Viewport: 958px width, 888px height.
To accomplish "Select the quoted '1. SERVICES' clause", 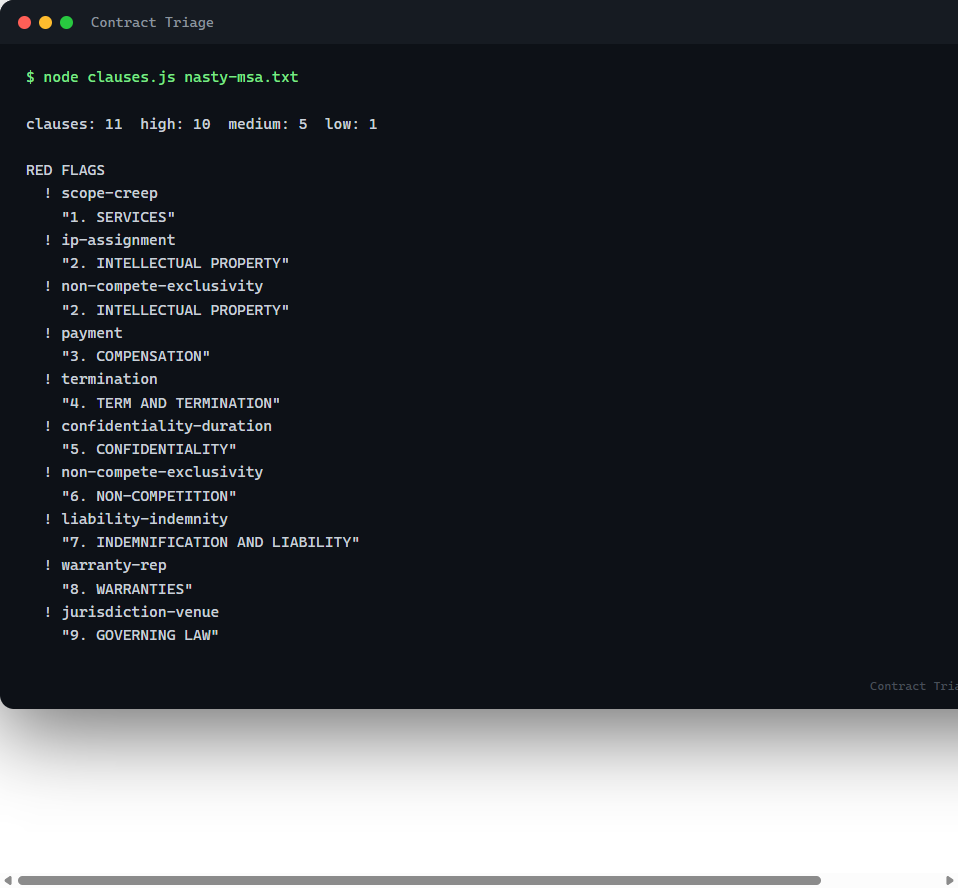I will pos(118,217).
